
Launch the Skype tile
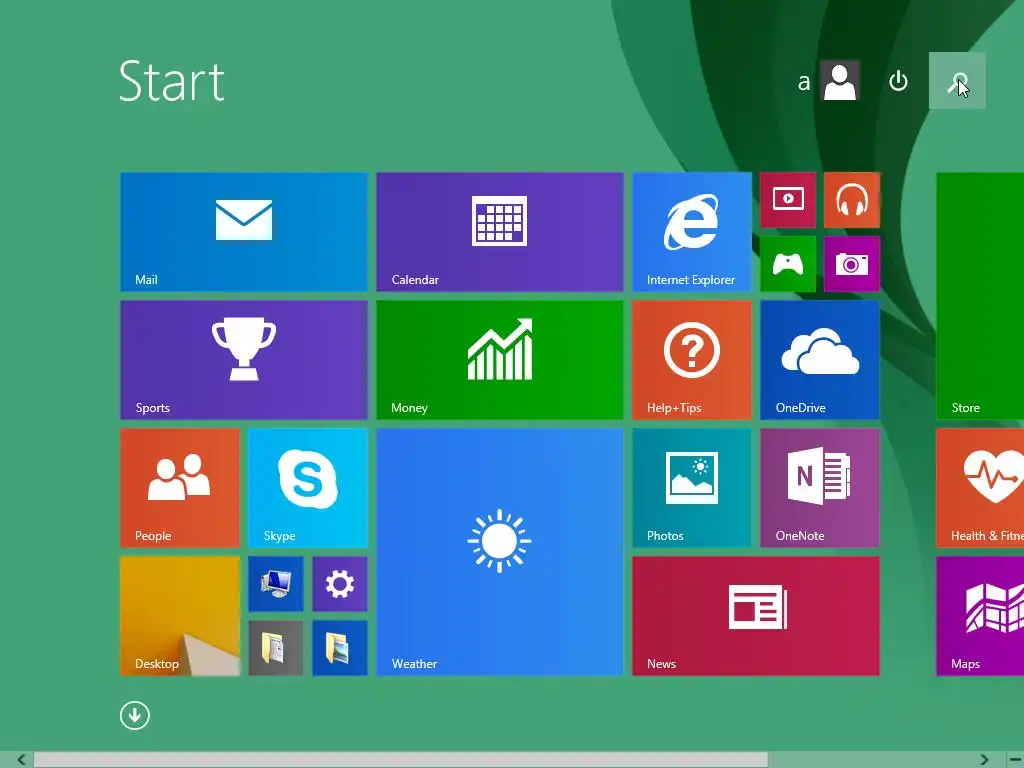tap(308, 488)
